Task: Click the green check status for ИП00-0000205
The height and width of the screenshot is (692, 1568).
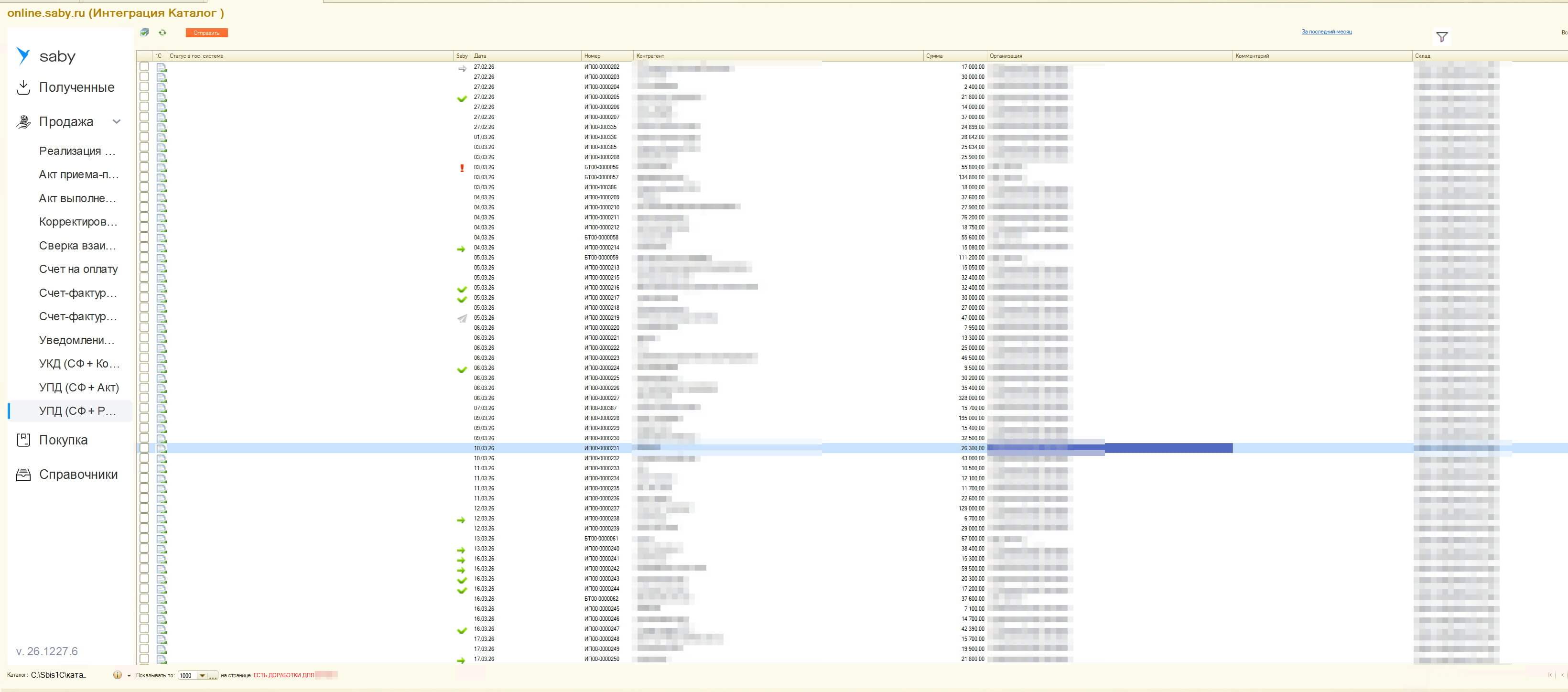Action: 462,98
